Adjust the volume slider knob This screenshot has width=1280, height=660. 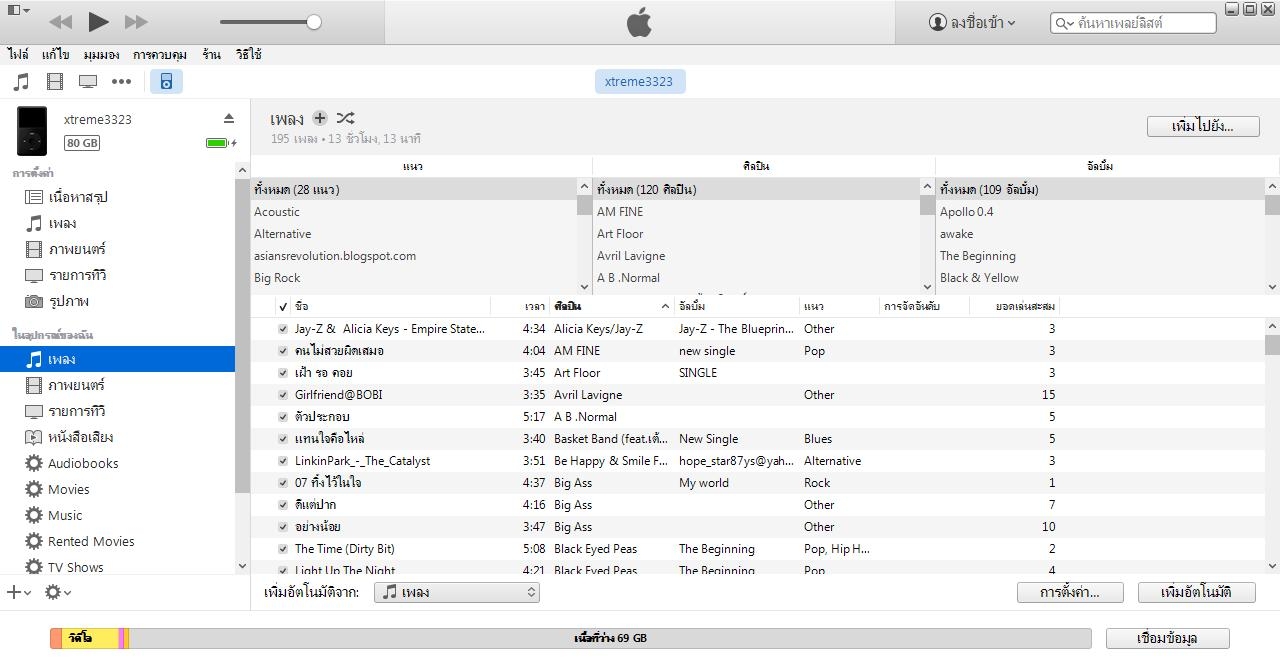314,21
